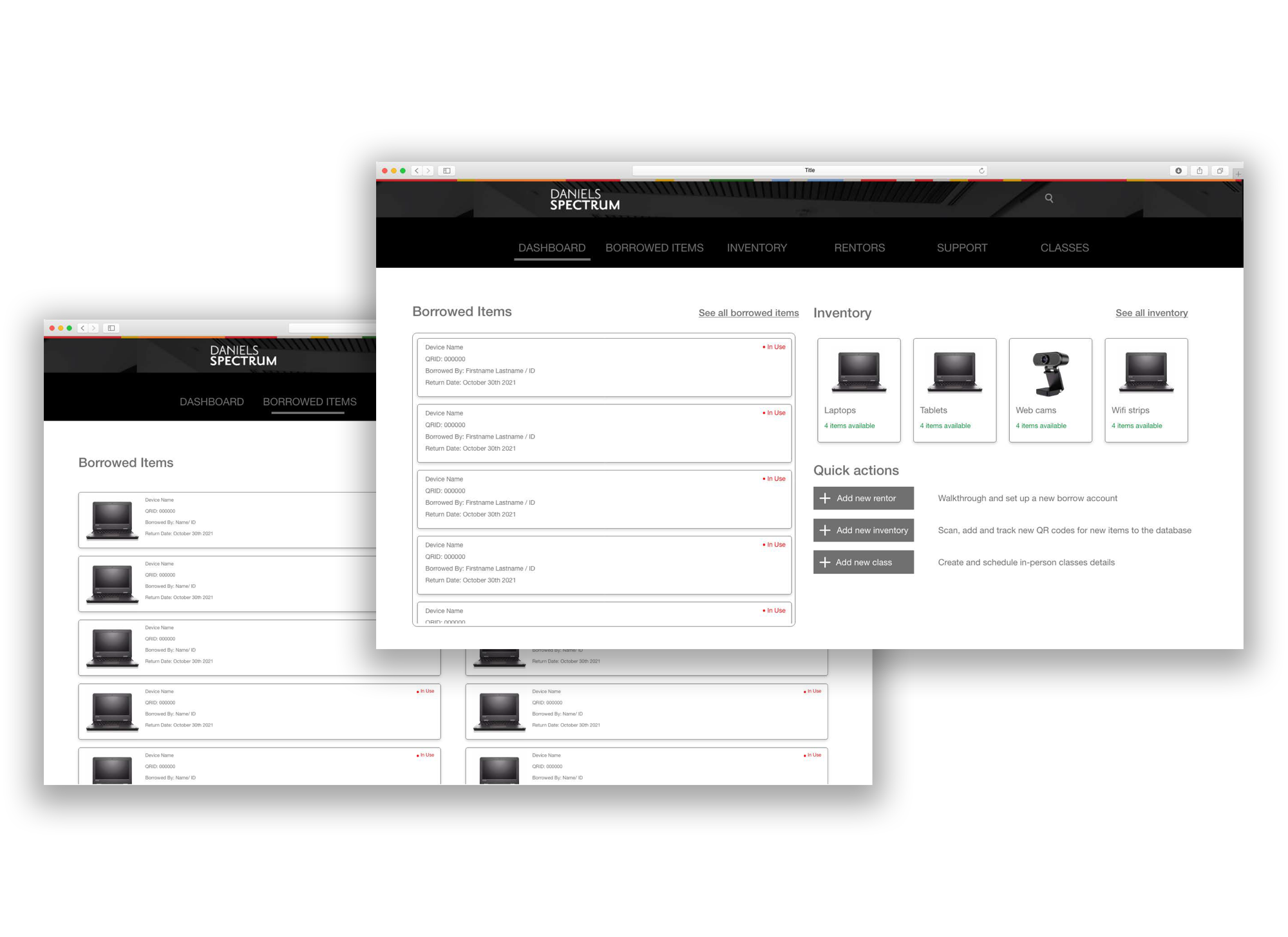Click the search magnifier icon in header
The height and width of the screenshot is (937, 1288).
pyautogui.click(x=1048, y=198)
